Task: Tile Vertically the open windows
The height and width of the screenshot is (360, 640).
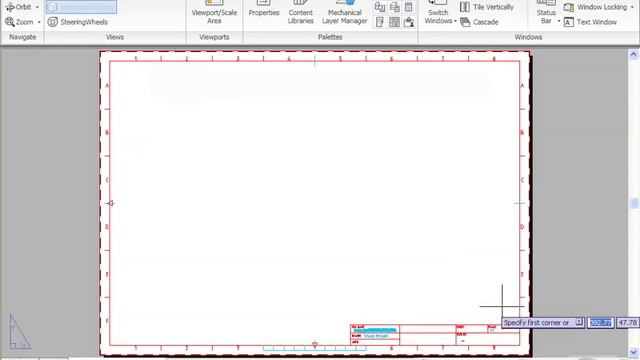Action: [487, 7]
